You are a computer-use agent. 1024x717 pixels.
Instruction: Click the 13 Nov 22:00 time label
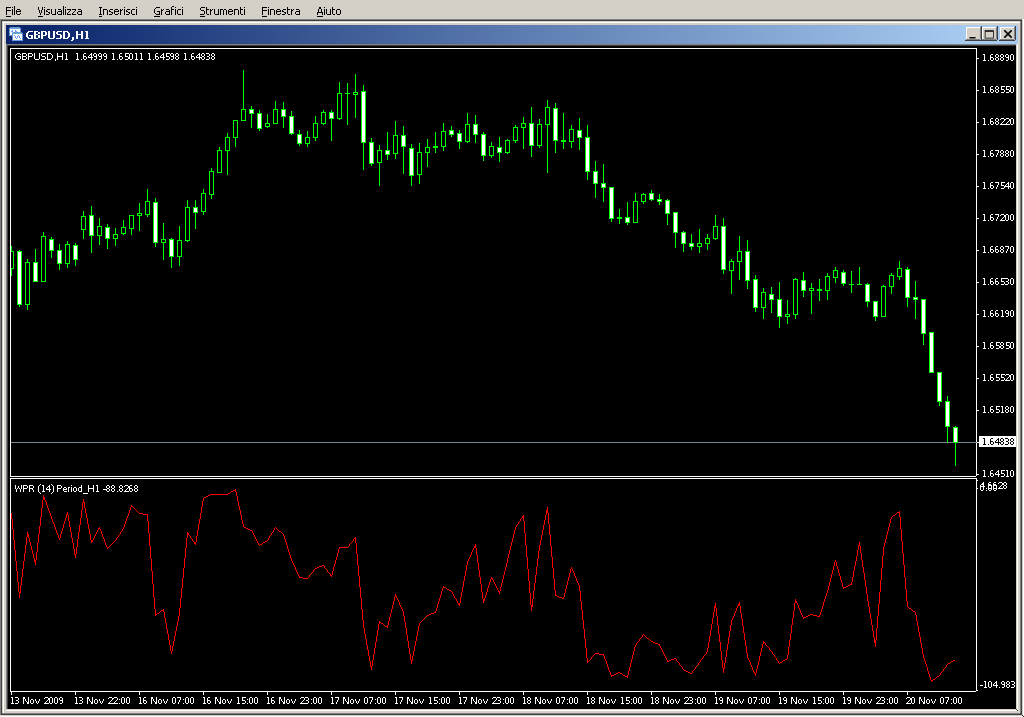point(102,701)
